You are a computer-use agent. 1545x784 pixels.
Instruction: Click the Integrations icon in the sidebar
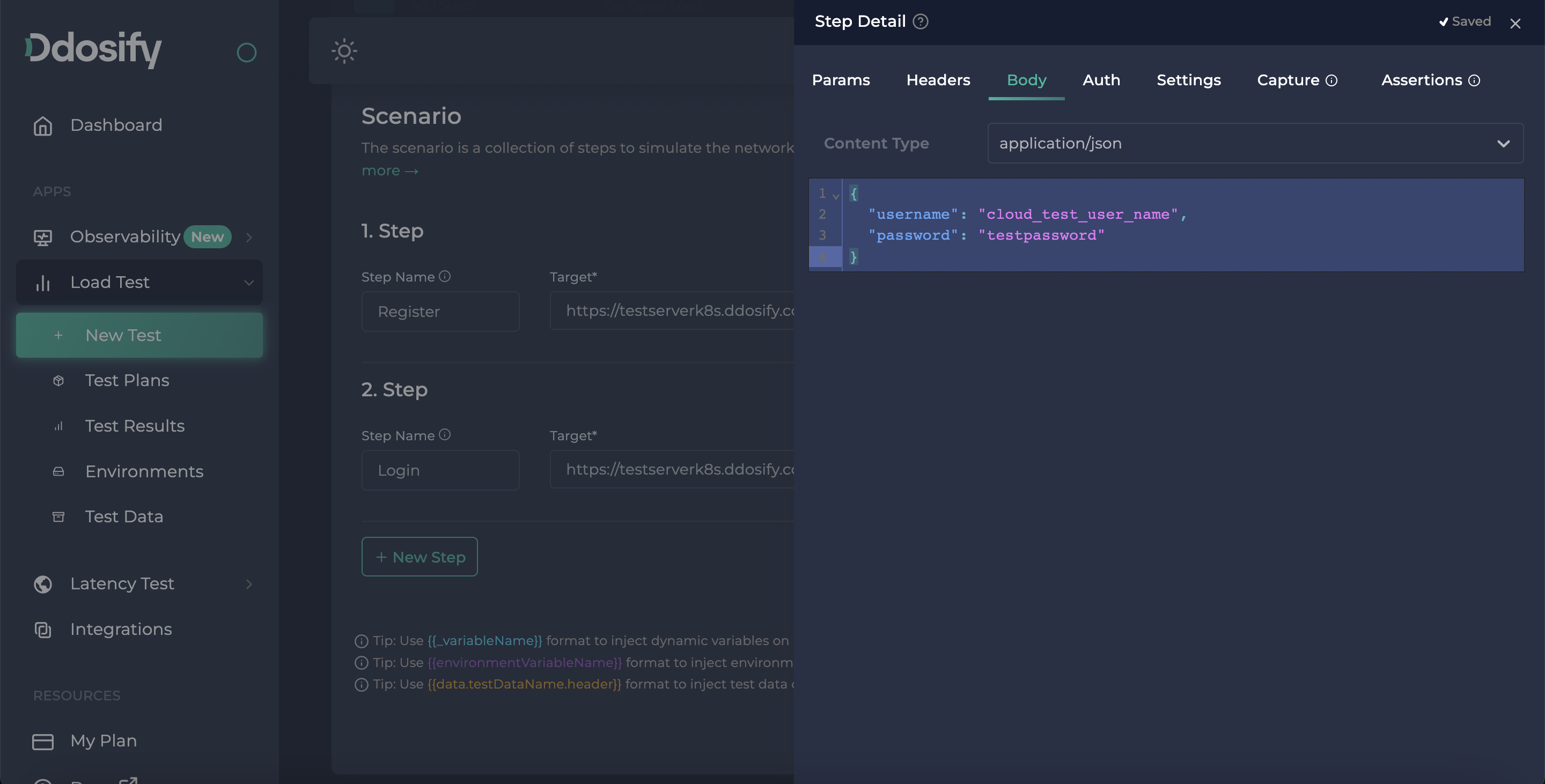point(42,630)
